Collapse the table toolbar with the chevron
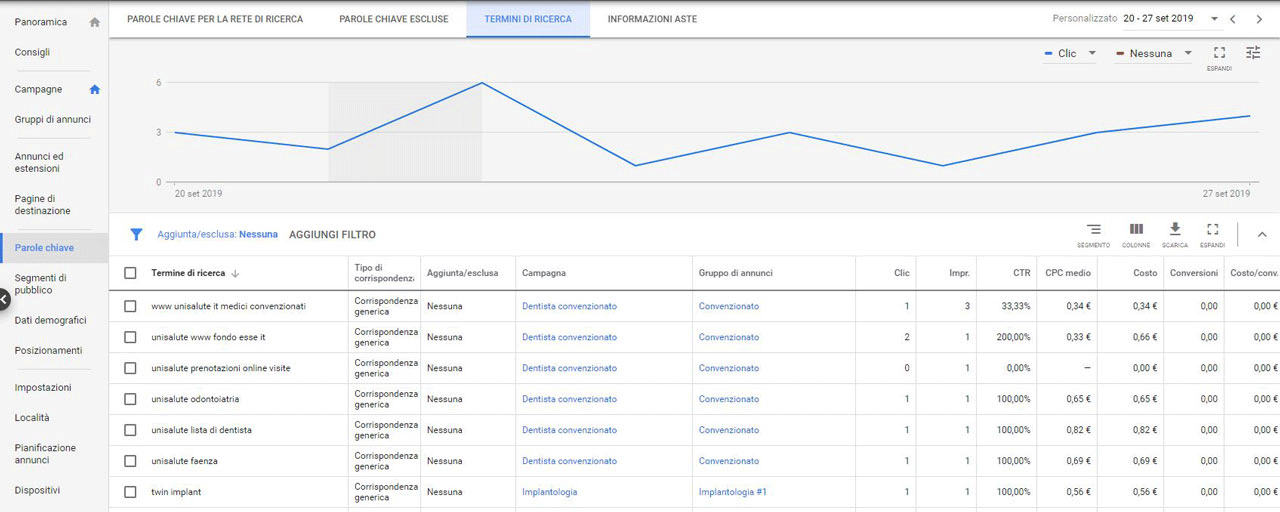 coord(1262,235)
